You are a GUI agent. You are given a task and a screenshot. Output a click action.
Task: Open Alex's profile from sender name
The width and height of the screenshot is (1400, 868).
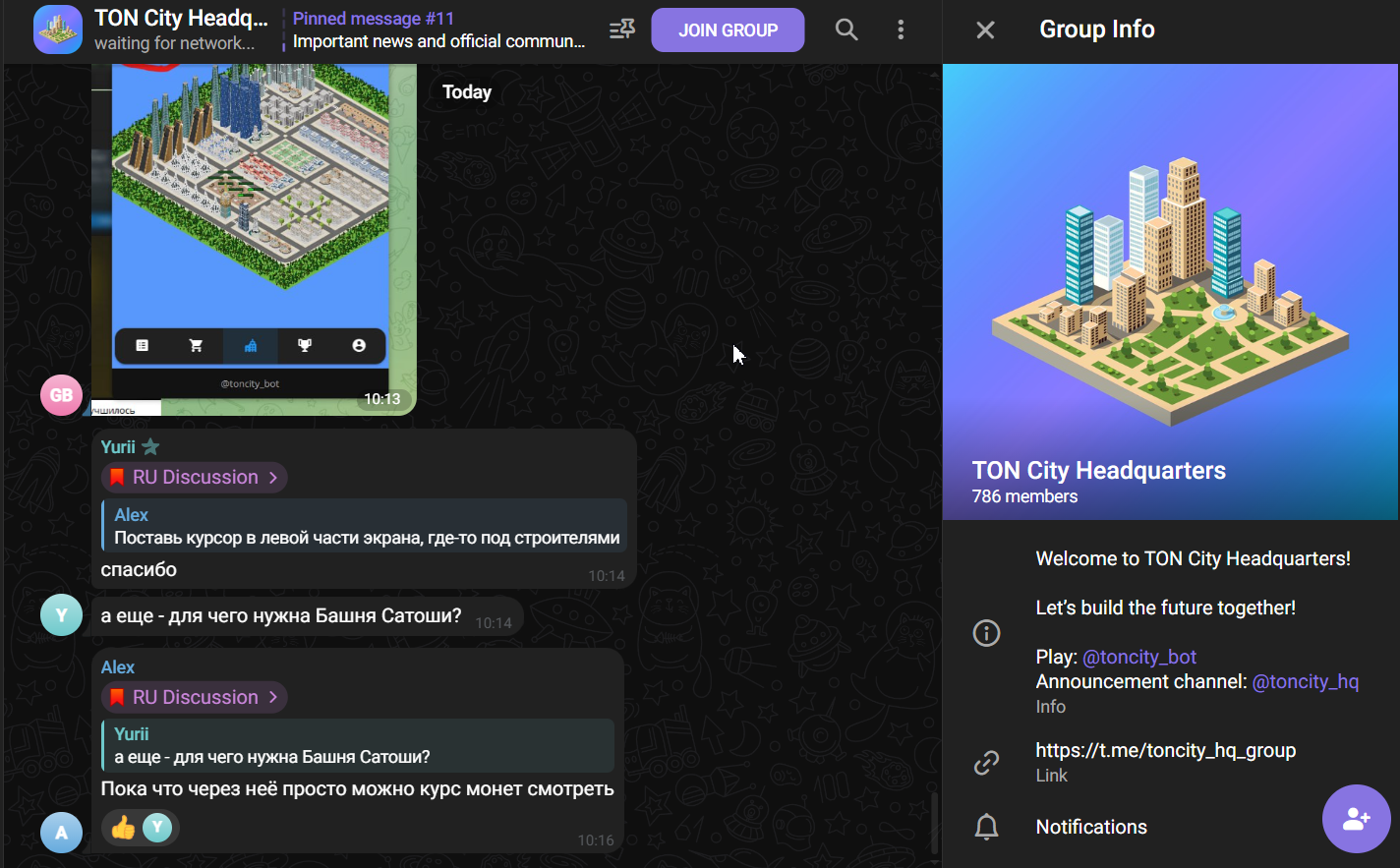(118, 667)
